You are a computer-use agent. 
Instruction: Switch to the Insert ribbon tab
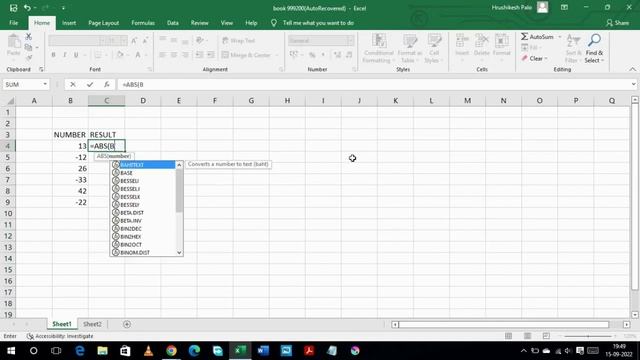coord(69,23)
